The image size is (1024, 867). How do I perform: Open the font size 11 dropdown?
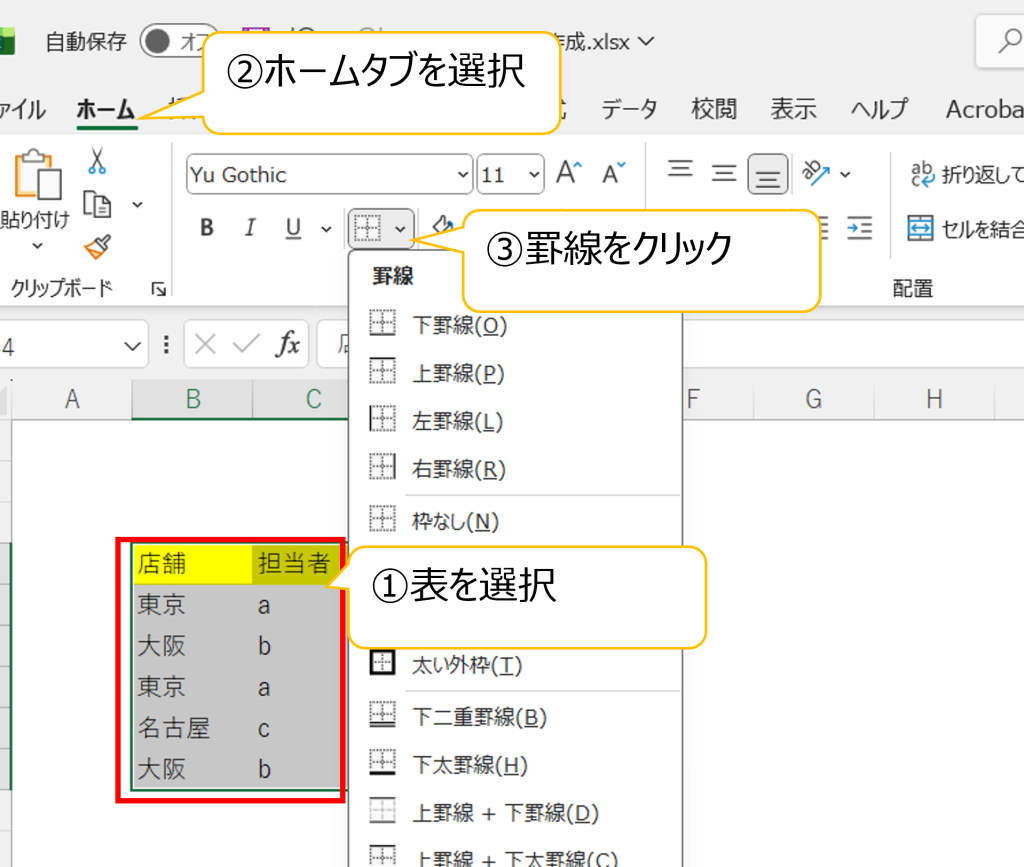pyautogui.click(x=534, y=175)
